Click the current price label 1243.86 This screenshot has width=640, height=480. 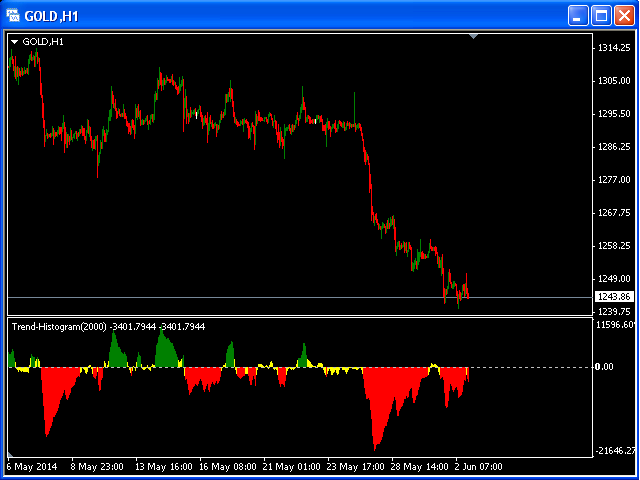pos(614,297)
